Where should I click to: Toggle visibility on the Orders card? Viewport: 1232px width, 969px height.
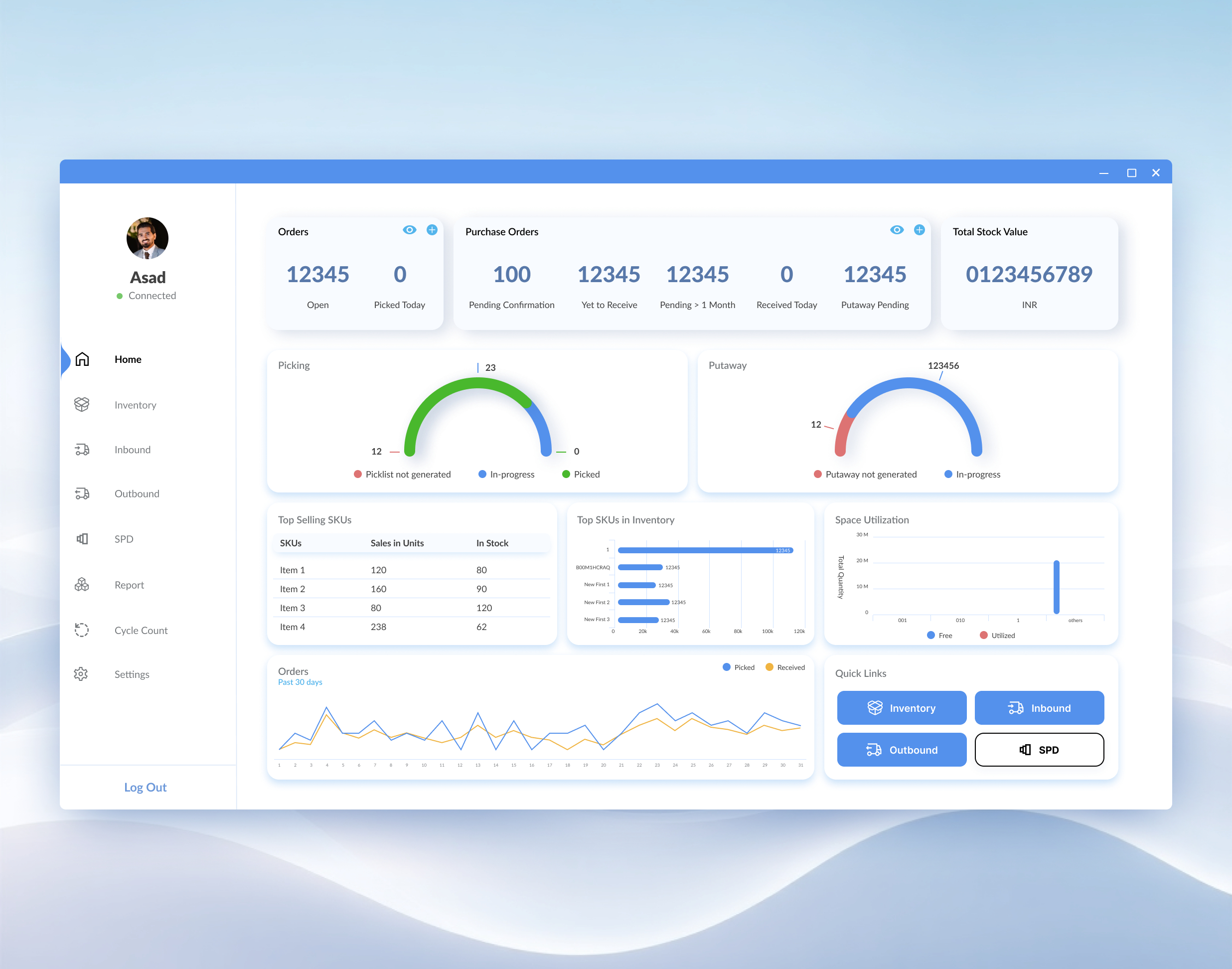(x=410, y=230)
